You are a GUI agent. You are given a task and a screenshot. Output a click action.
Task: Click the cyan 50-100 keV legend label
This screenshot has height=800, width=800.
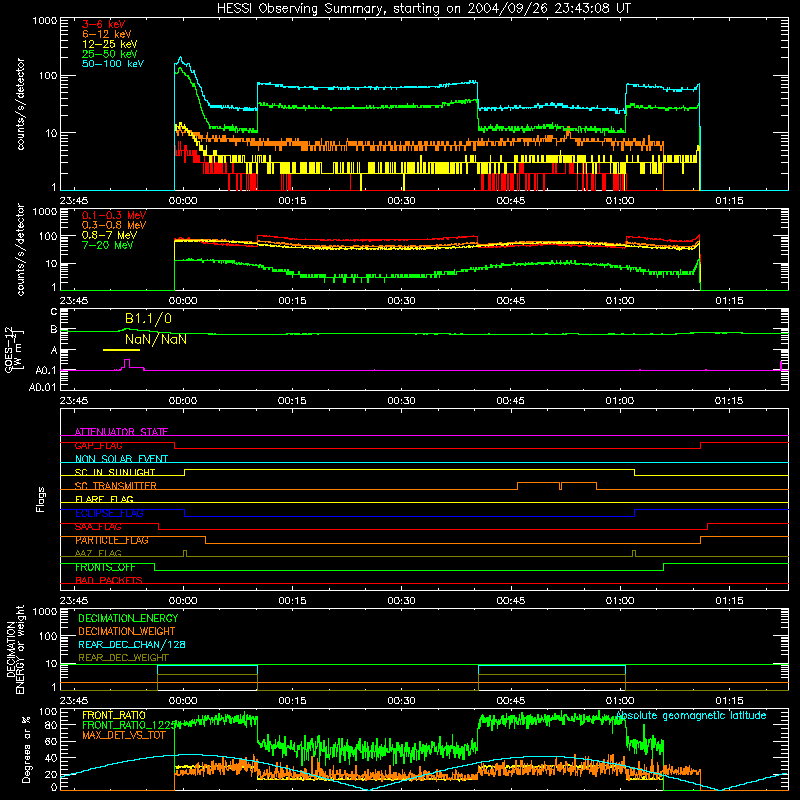click(113, 64)
